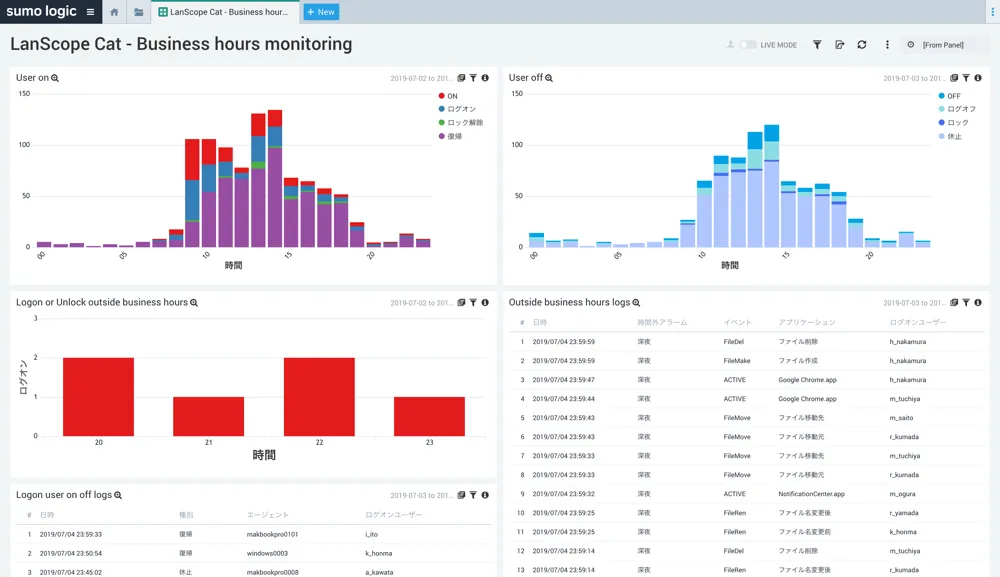This screenshot has height=577, width=1000.
Task: Click the m_ogura user cell
Action: (x=902, y=494)
